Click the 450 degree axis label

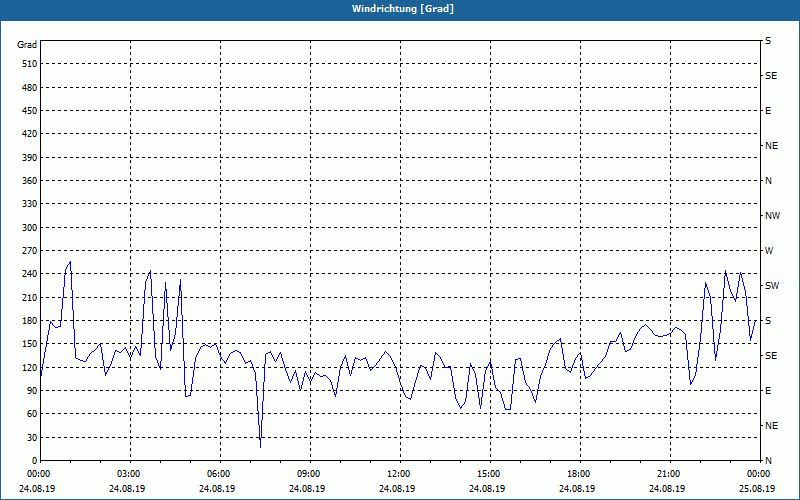(31, 111)
